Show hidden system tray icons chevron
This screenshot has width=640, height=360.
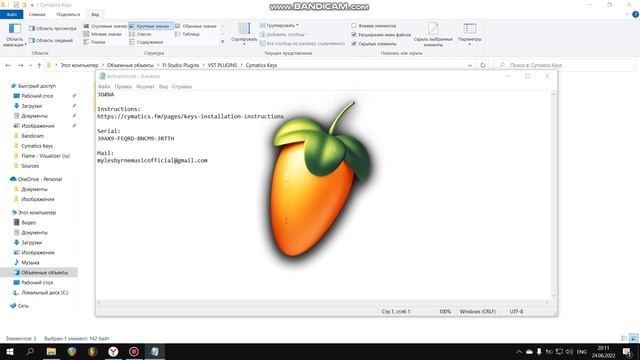click(519, 351)
